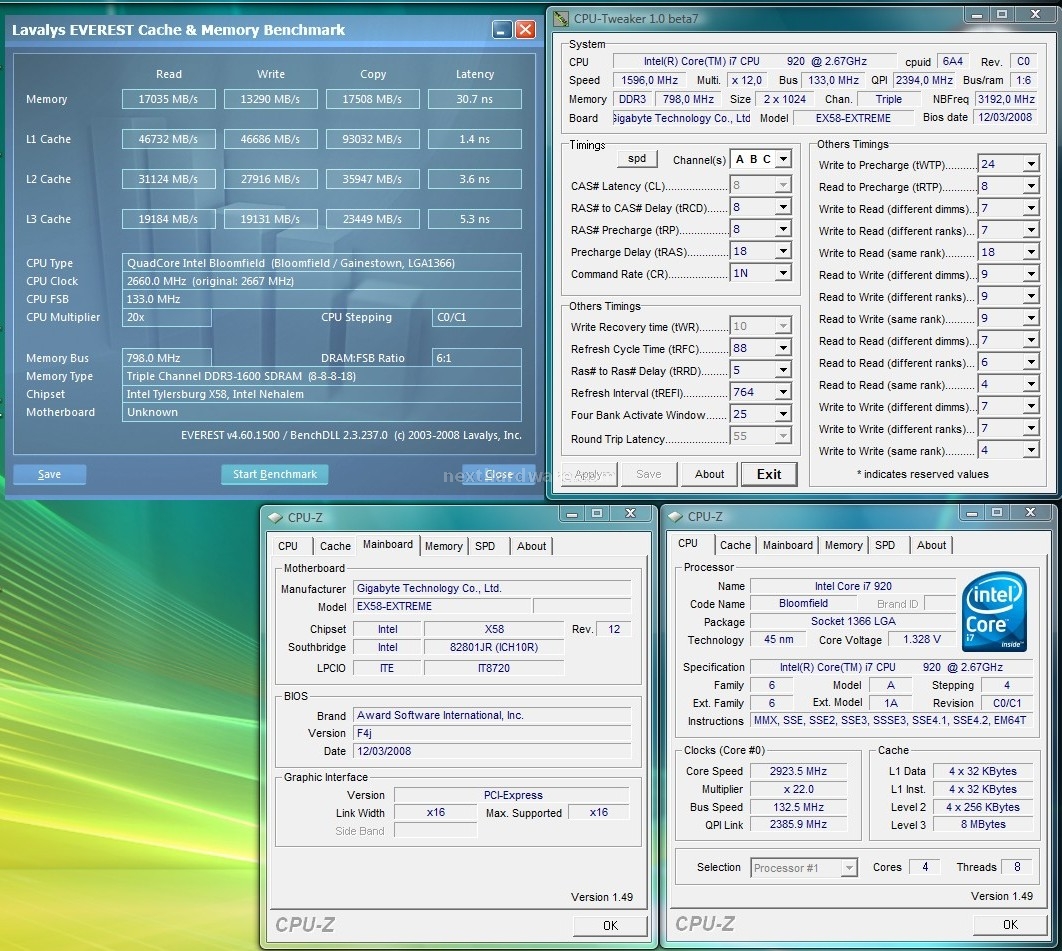
Task: Open the RAS# Precharge (tRP) dropdown
Action: tap(784, 229)
